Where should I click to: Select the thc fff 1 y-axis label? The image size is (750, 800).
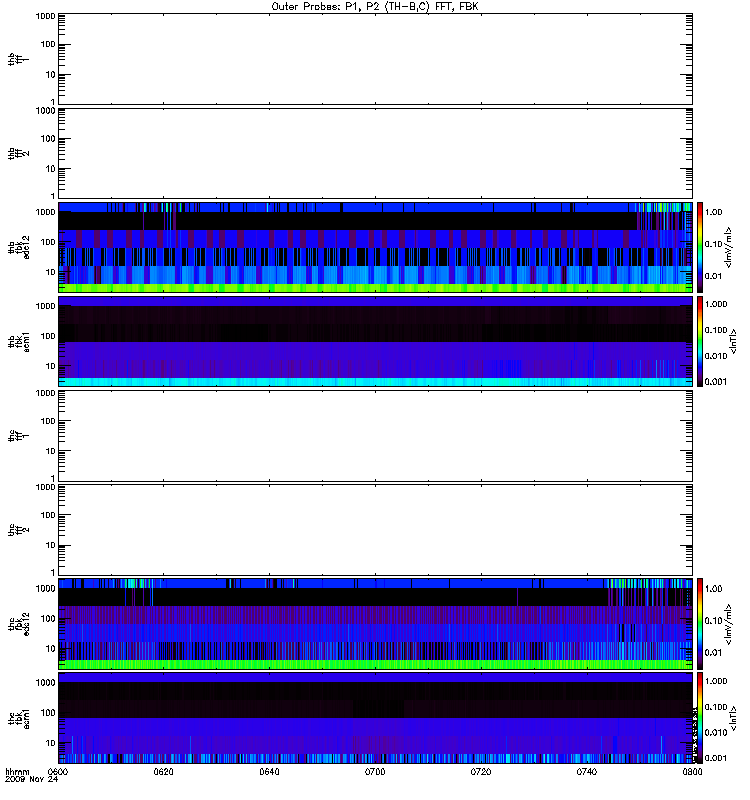(17, 436)
